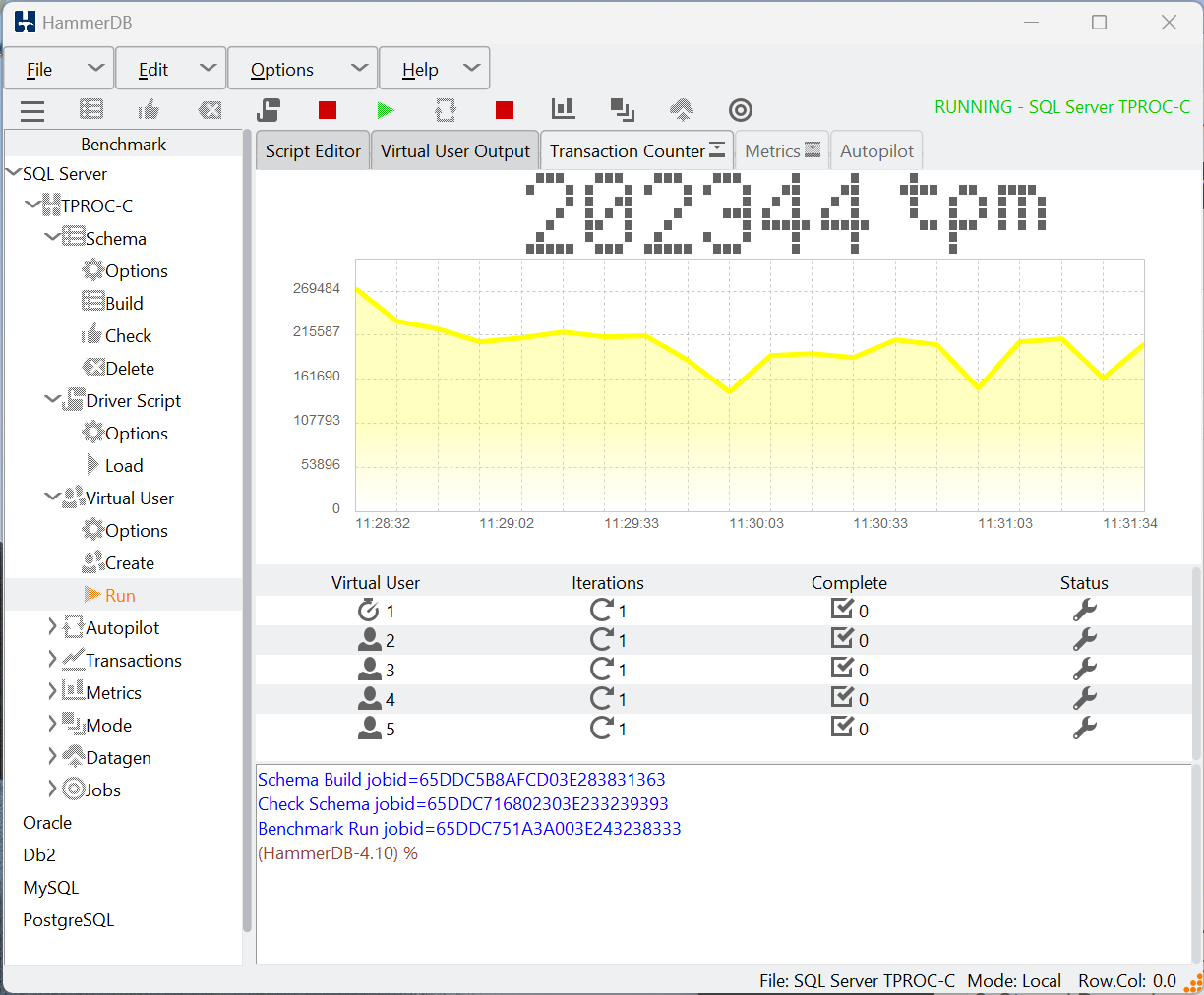Image resolution: width=1204 pixels, height=995 pixels.
Task: Click the Schema Build jobid line
Action: pos(461,779)
